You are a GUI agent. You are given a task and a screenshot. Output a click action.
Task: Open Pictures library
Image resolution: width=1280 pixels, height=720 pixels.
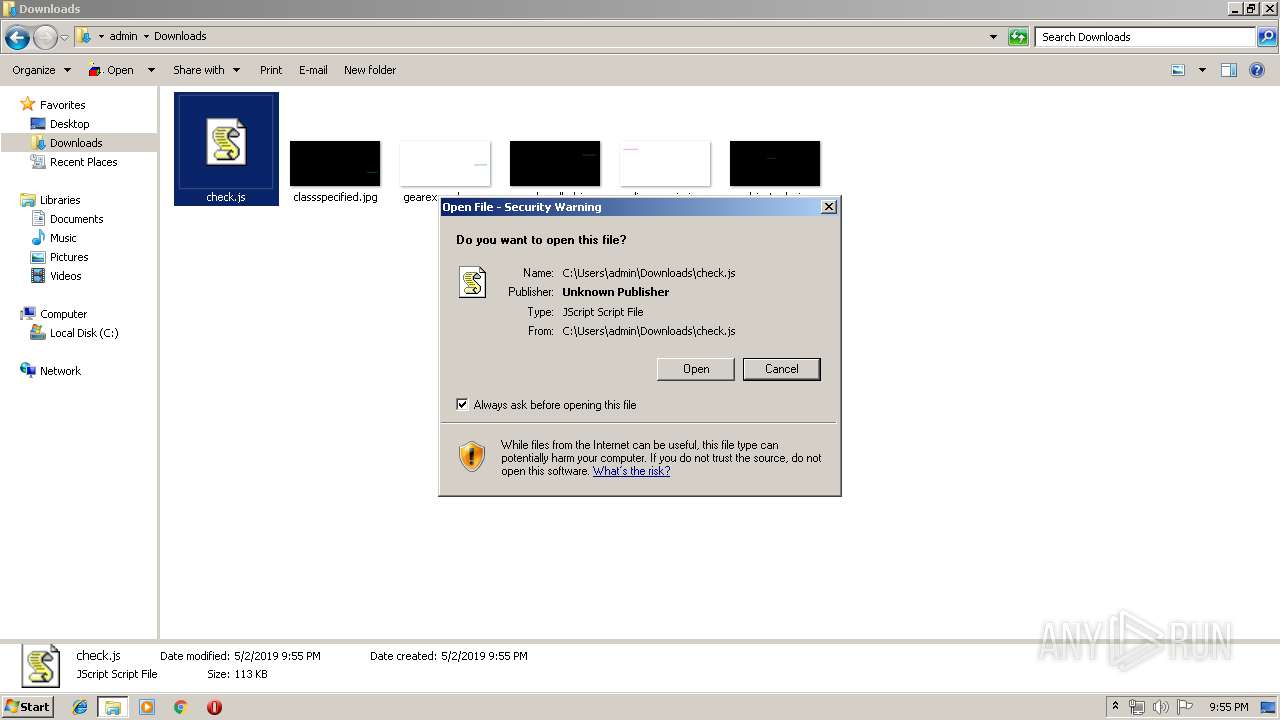pos(69,257)
